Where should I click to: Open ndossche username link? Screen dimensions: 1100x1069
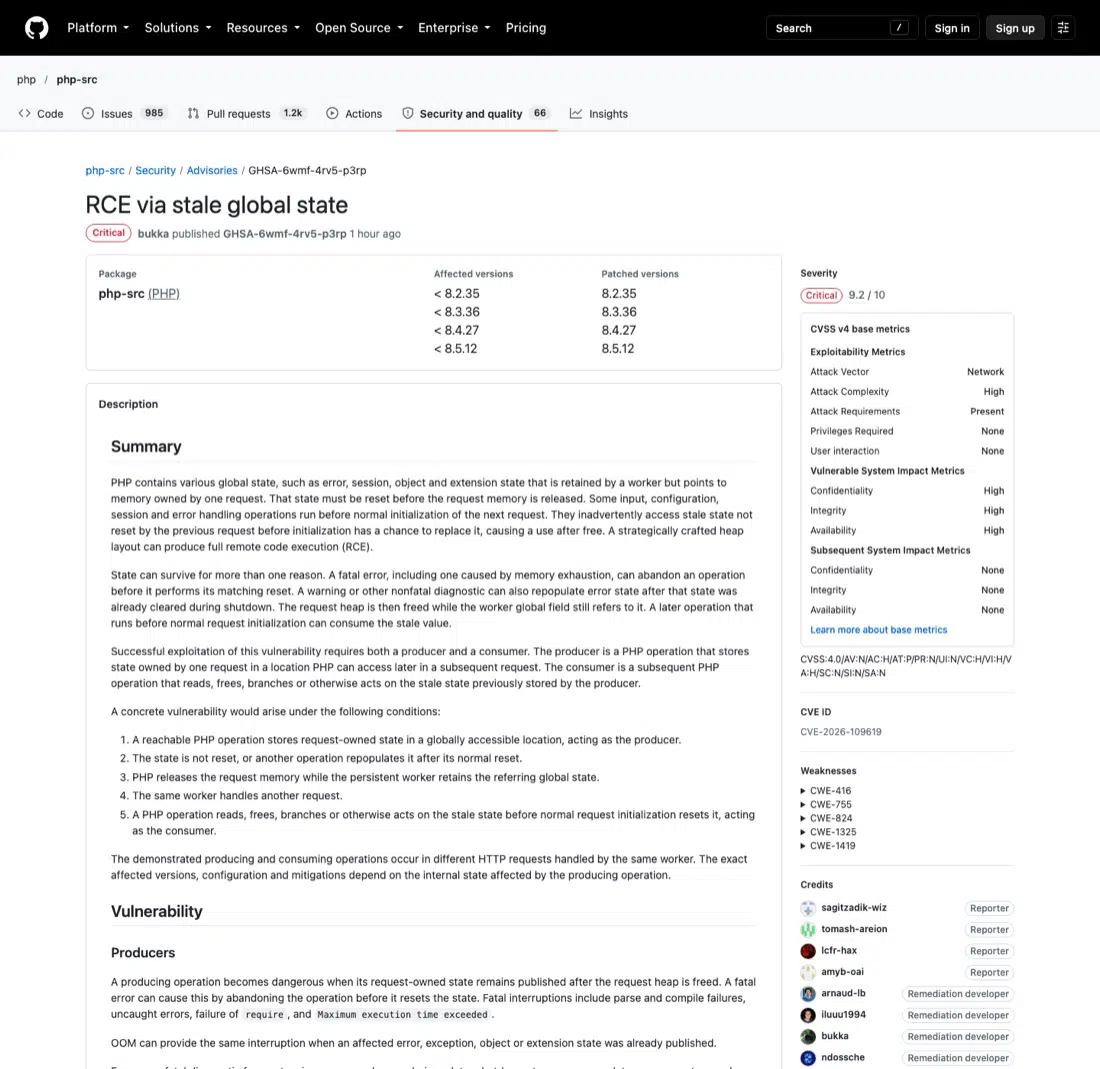(x=843, y=1057)
